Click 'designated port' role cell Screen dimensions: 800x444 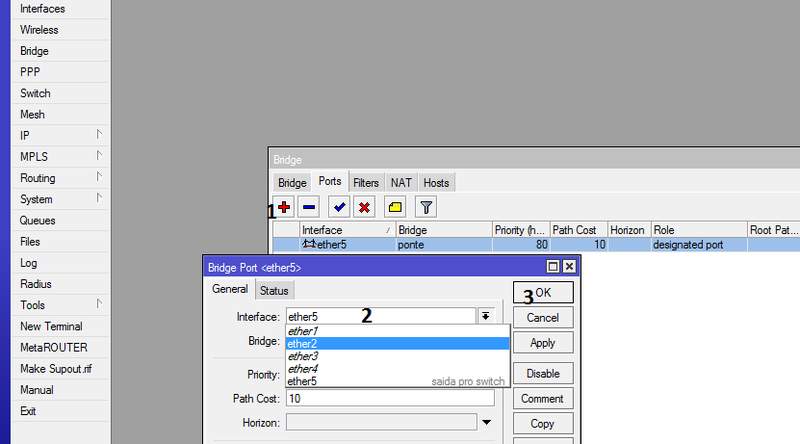coord(688,244)
